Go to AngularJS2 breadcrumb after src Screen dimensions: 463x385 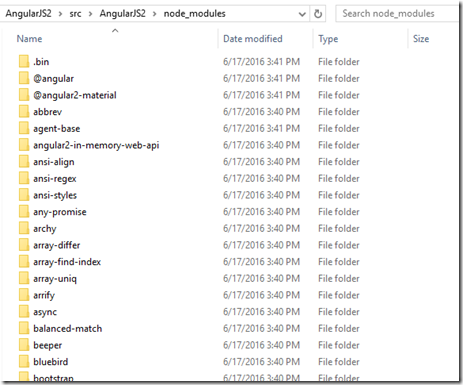pyautogui.click(x=123, y=14)
